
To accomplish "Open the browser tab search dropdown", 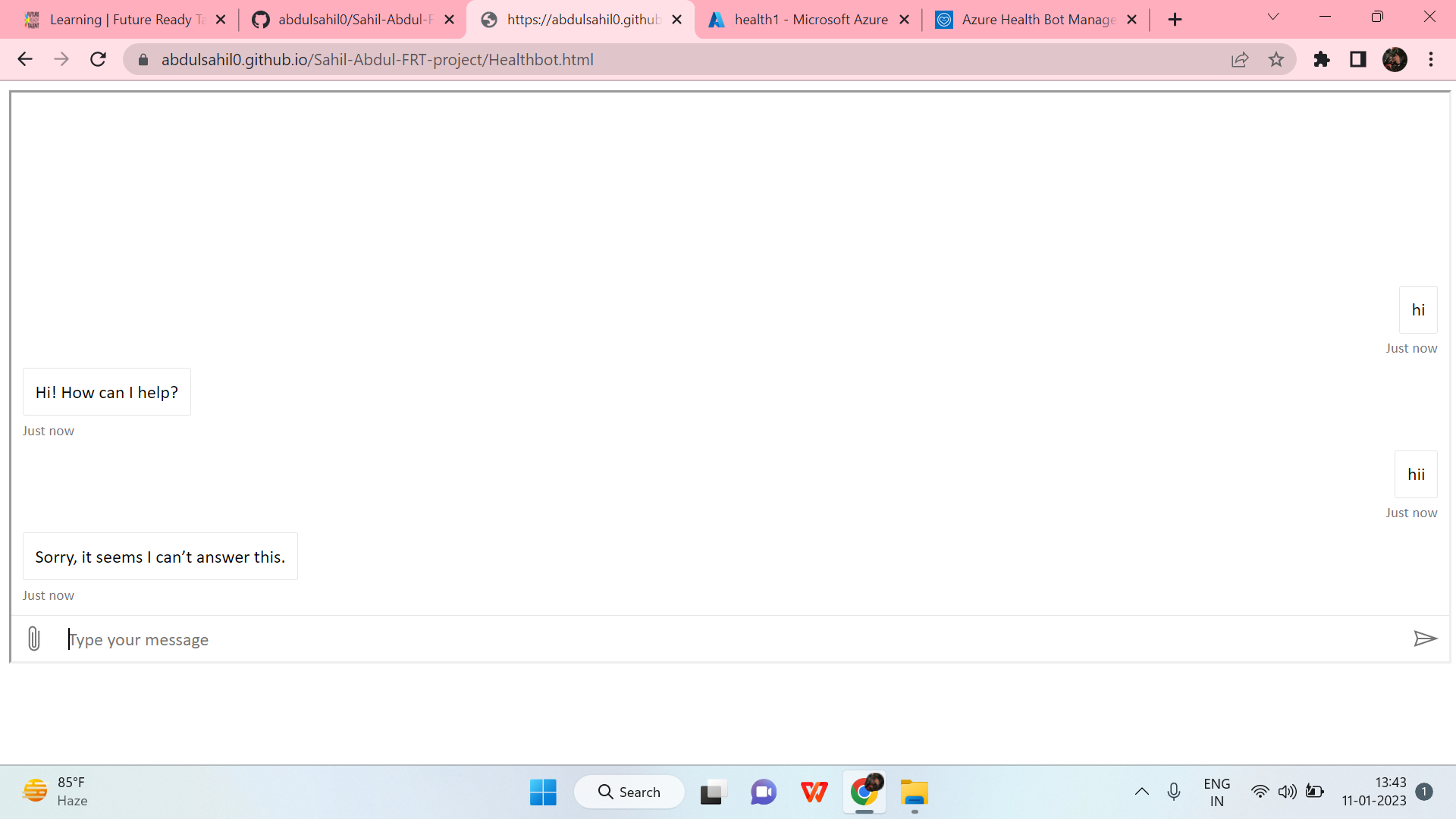I will click(1272, 17).
